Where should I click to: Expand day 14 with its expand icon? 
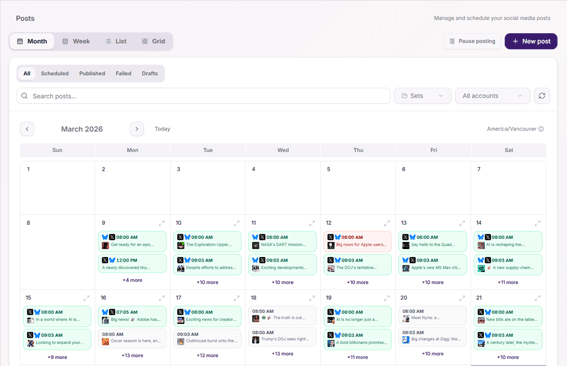click(537, 223)
